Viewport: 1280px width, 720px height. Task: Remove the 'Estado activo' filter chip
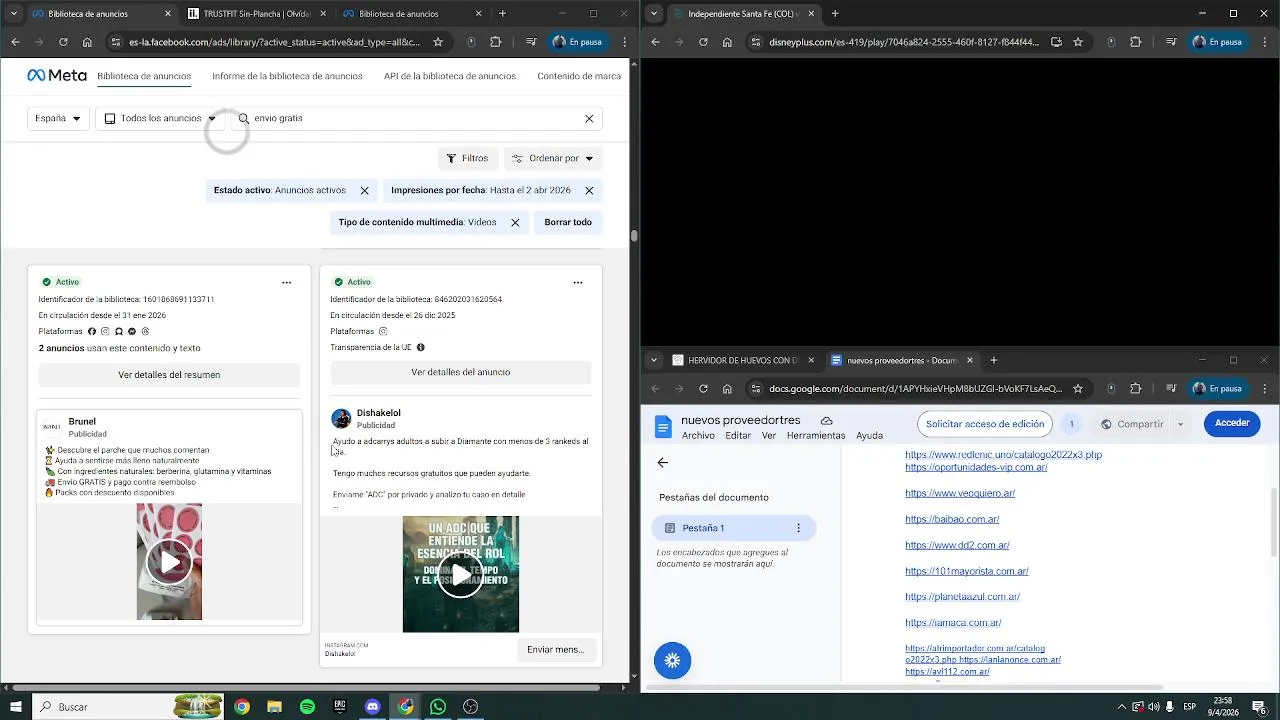[x=364, y=191]
